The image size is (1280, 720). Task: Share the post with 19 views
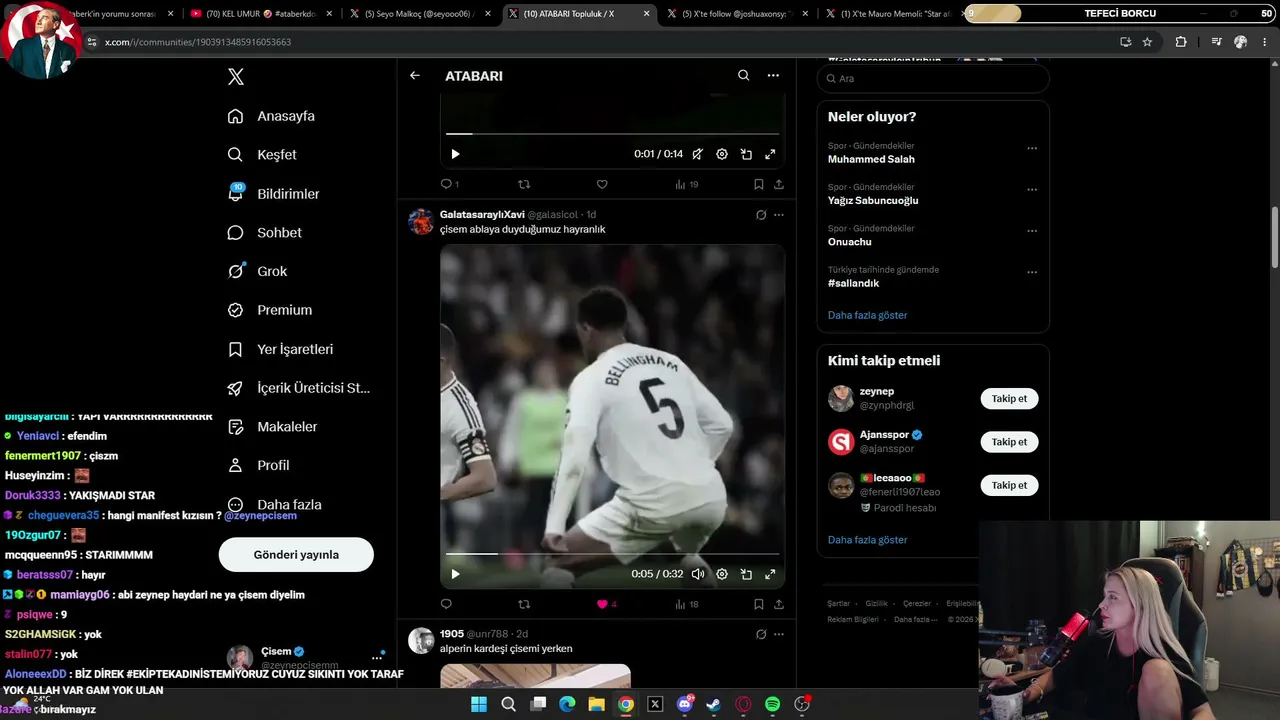(779, 184)
